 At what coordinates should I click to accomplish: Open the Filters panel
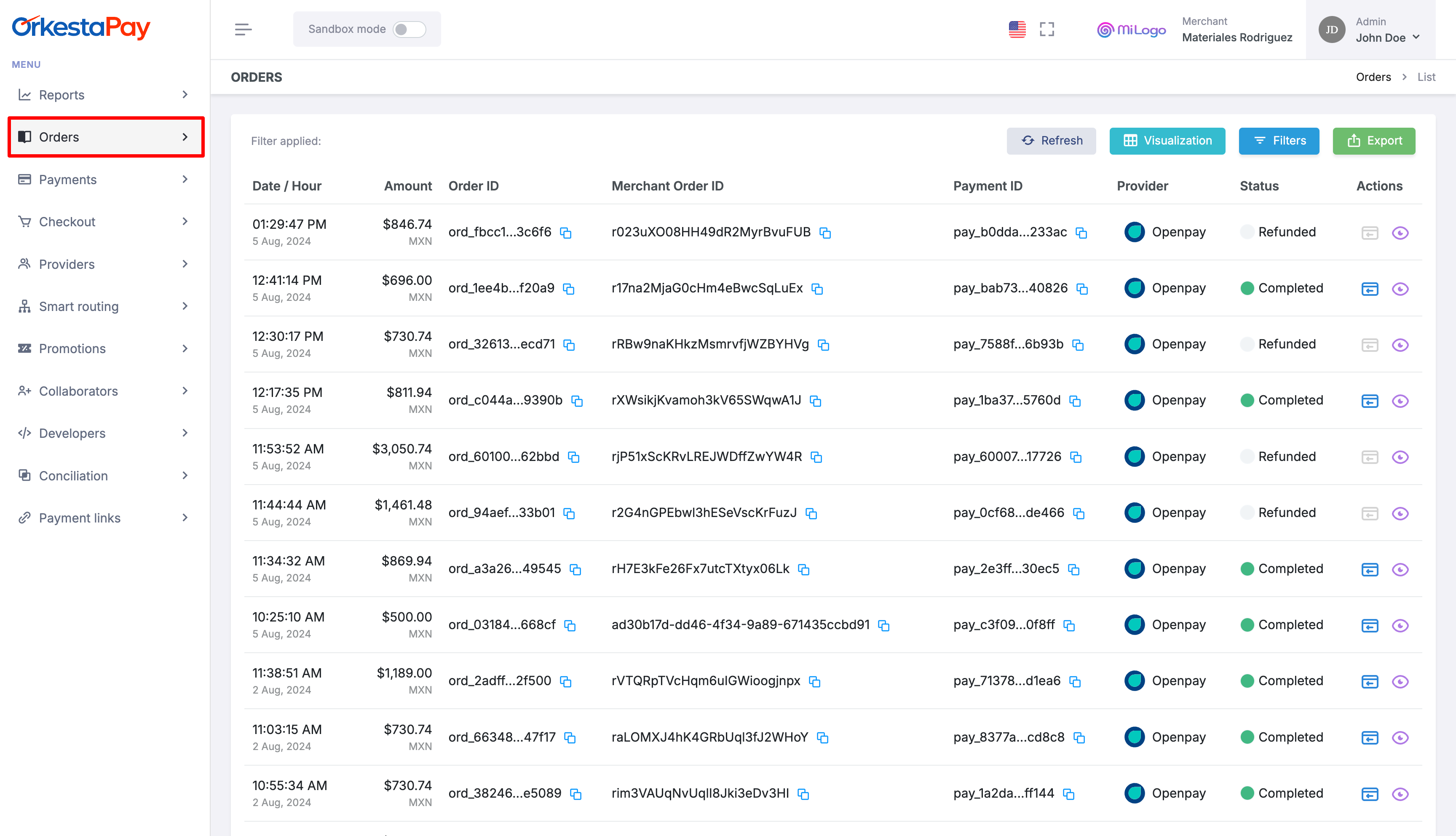pyautogui.click(x=1279, y=141)
